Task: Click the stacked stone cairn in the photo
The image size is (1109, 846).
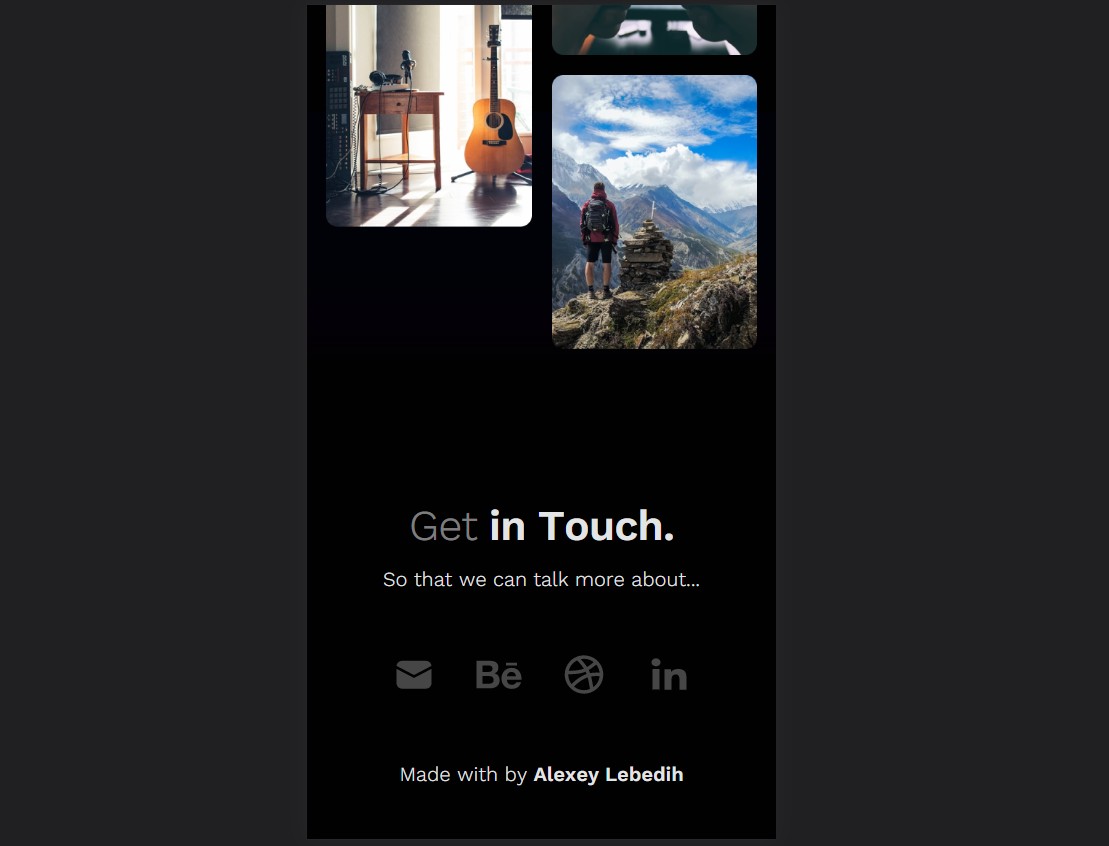Action: (645, 255)
